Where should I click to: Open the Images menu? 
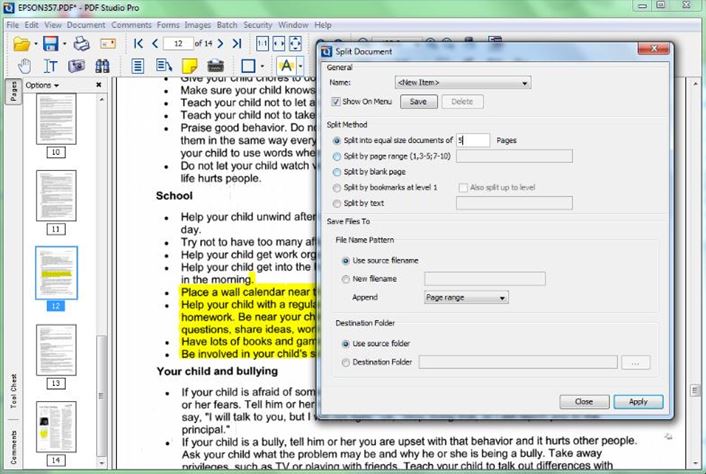[197, 25]
